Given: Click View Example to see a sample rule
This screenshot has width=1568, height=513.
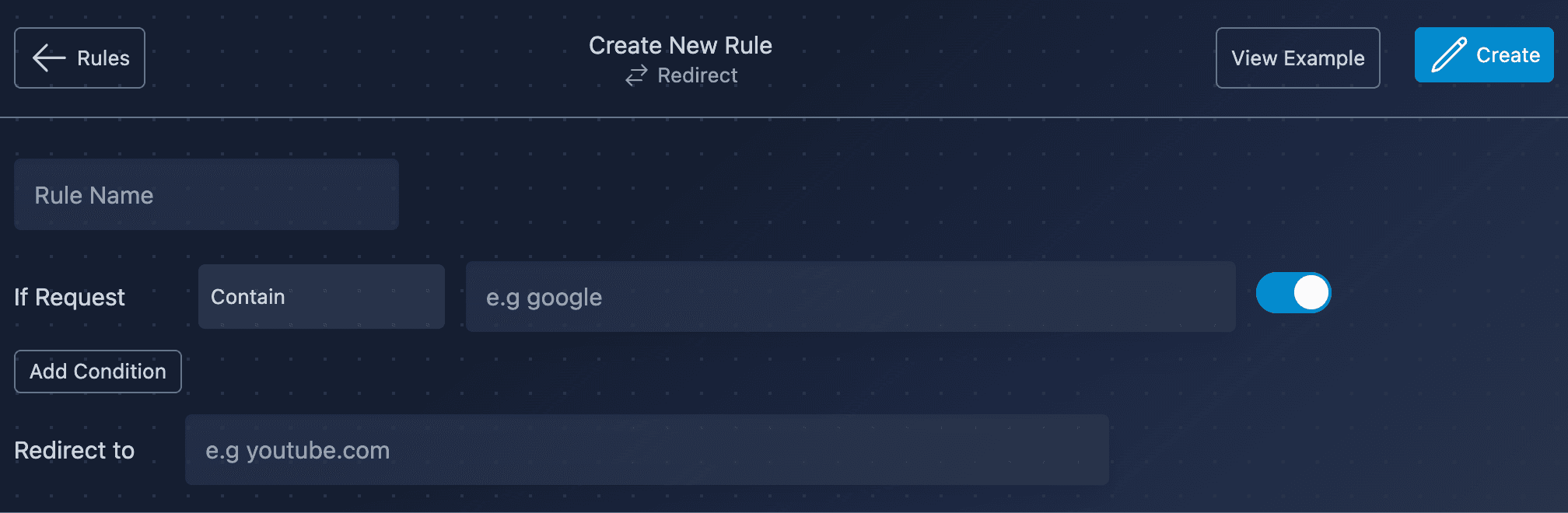Looking at the screenshot, I should click(1297, 58).
